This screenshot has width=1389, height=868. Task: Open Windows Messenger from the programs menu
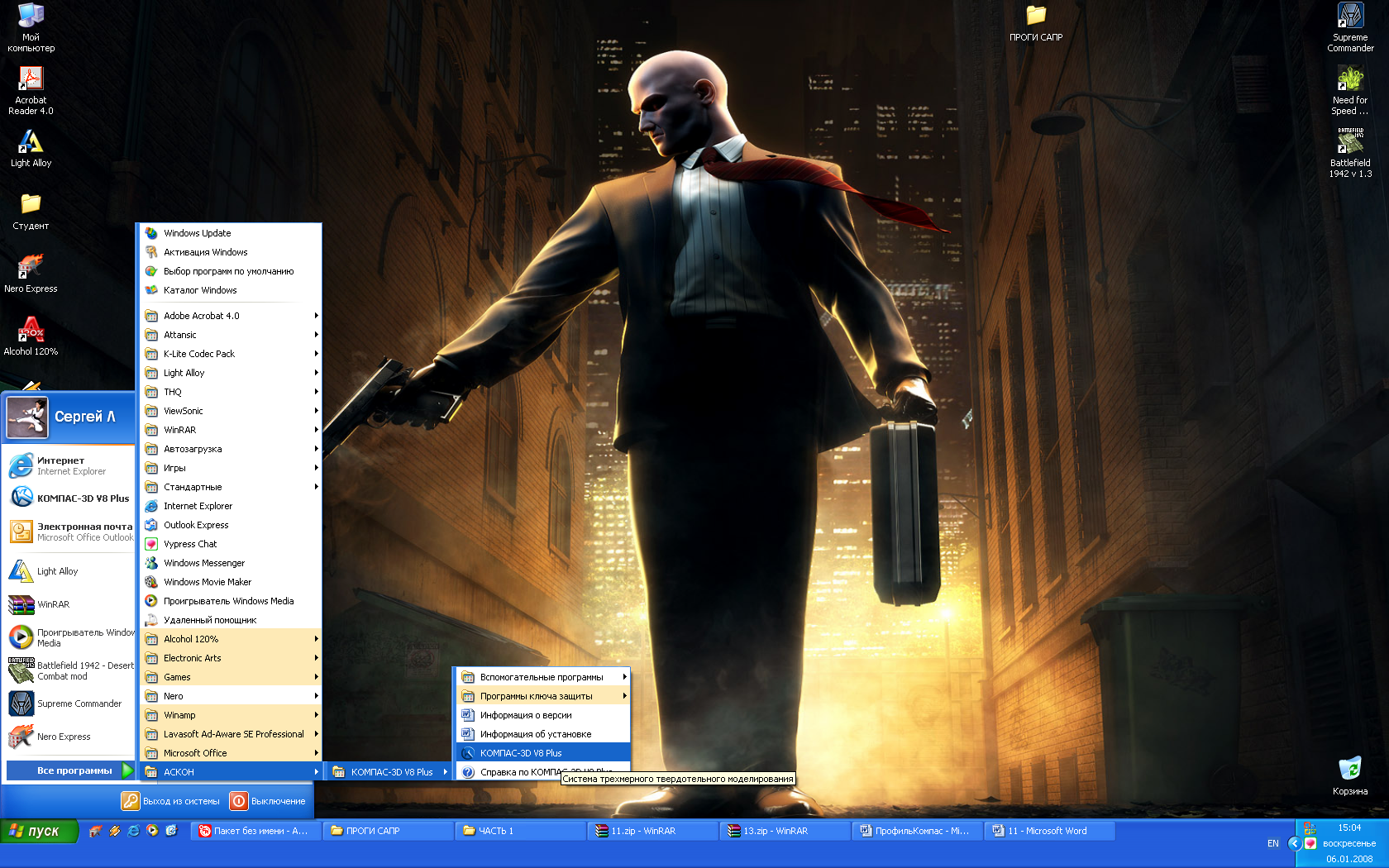point(231,563)
